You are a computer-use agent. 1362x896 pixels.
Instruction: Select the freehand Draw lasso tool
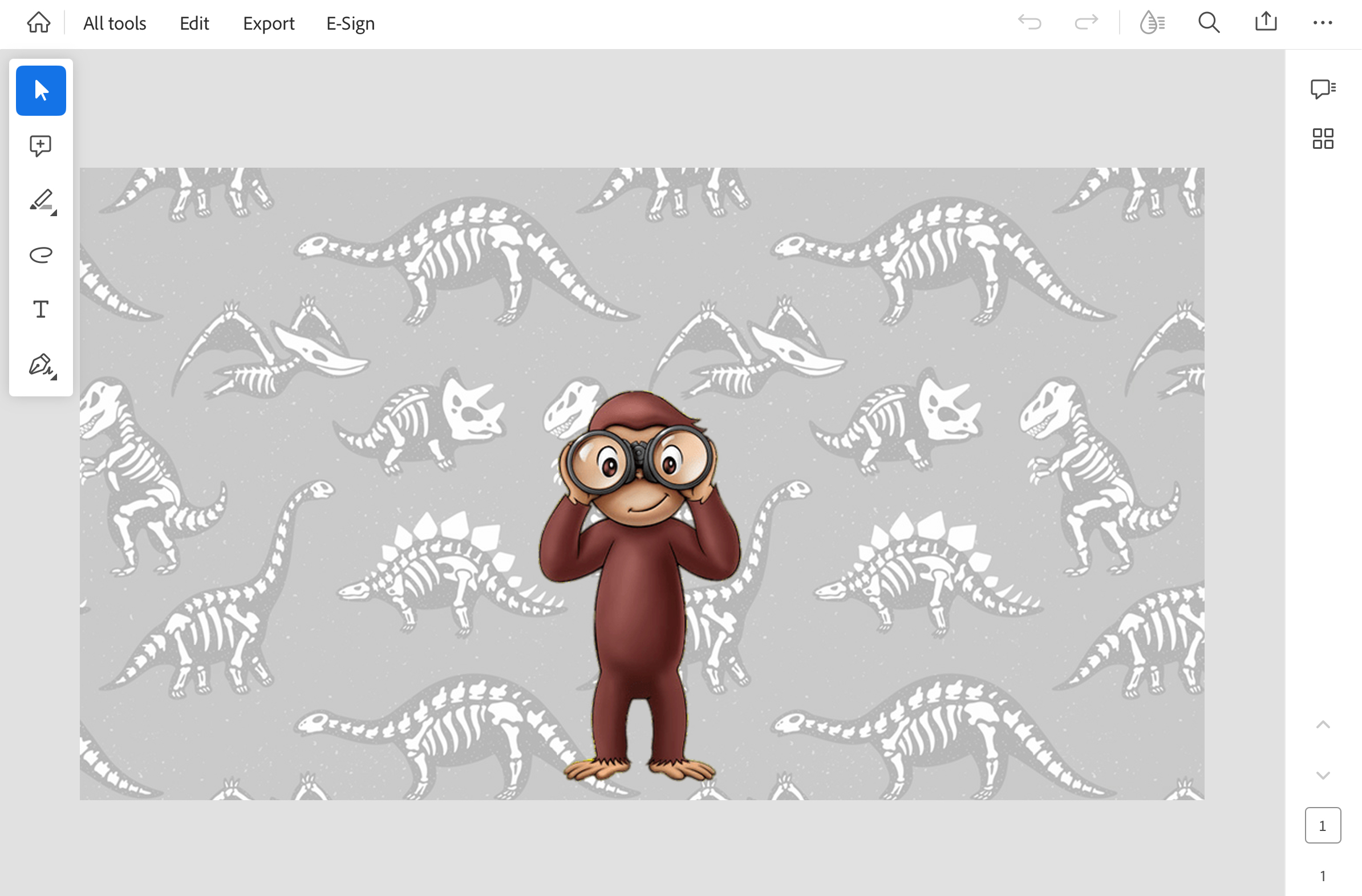(41, 254)
